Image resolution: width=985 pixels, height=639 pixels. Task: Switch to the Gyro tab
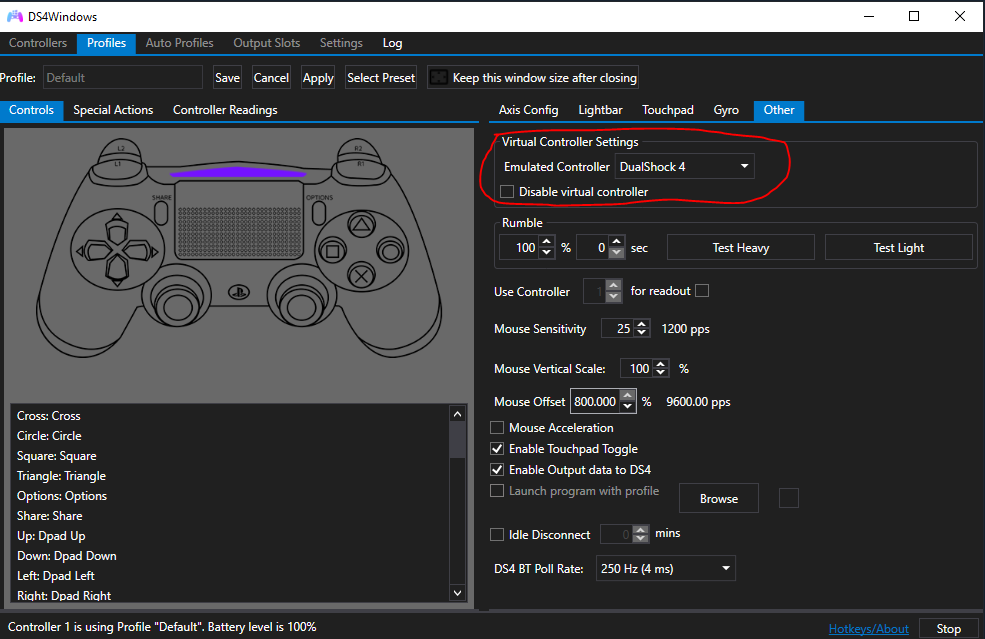[x=726, y=110]
